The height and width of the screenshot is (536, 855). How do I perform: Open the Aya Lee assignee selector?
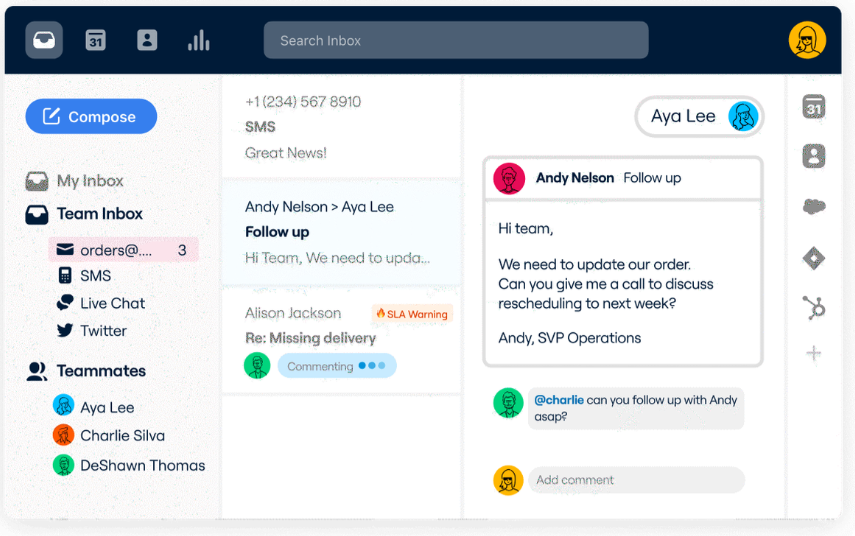699,117
